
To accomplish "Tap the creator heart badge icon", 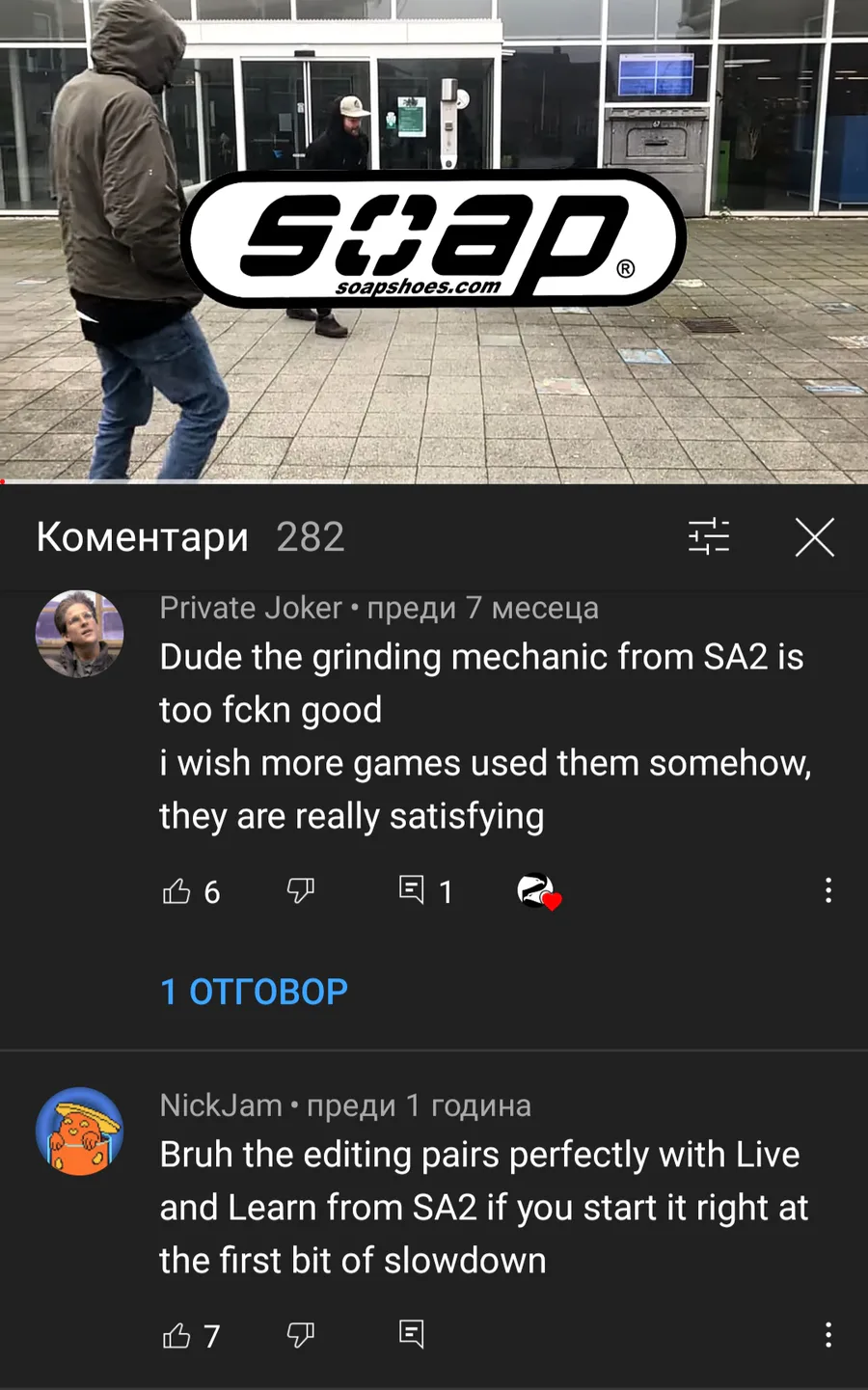I will (x=538, y=890).
